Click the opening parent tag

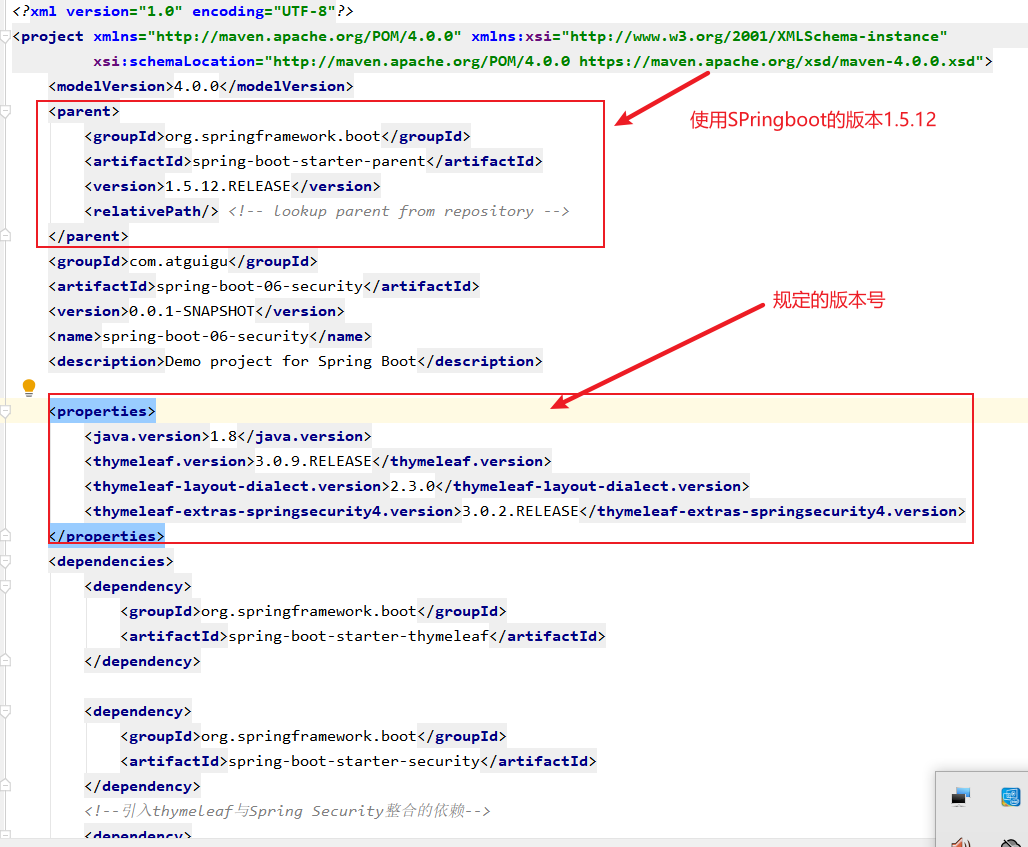point(84,111)
